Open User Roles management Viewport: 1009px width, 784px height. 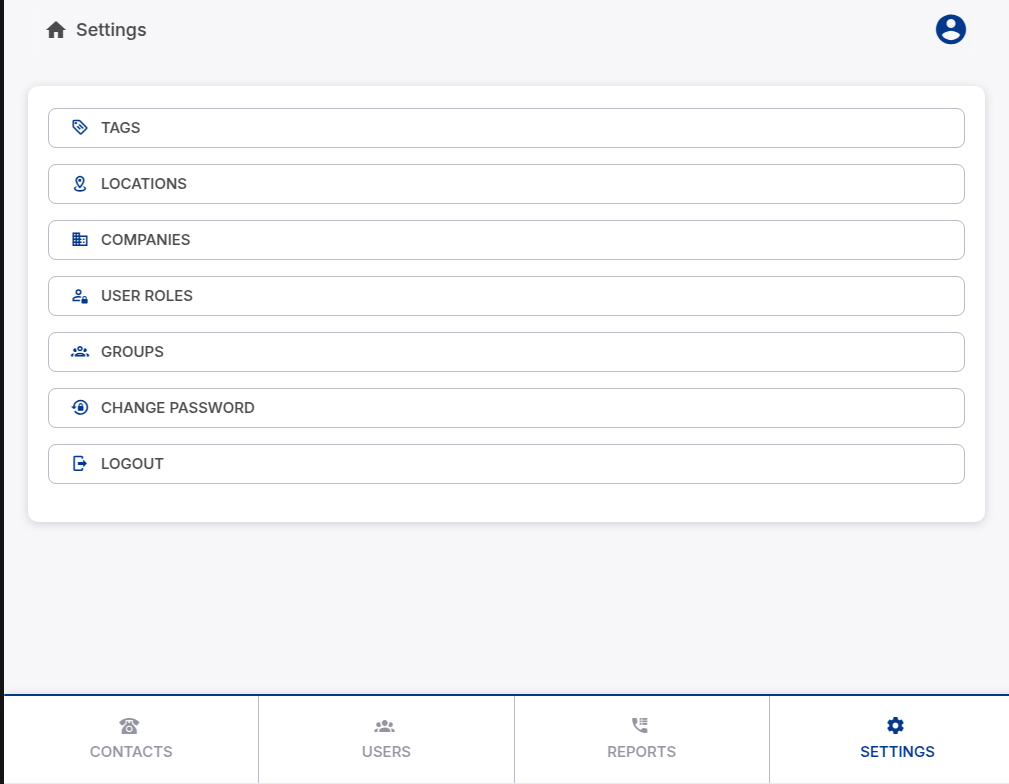506,296
